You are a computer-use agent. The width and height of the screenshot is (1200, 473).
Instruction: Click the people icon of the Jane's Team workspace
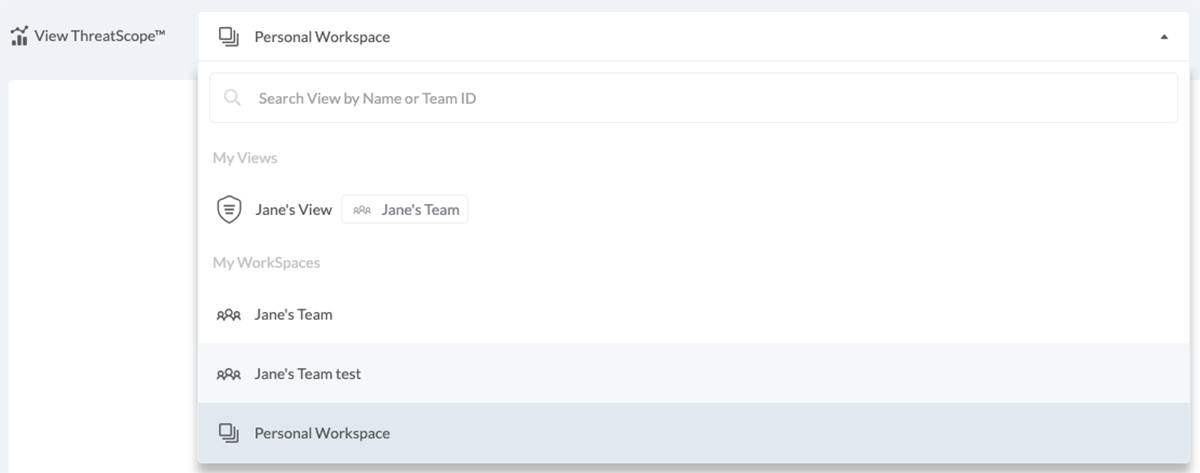228,314
